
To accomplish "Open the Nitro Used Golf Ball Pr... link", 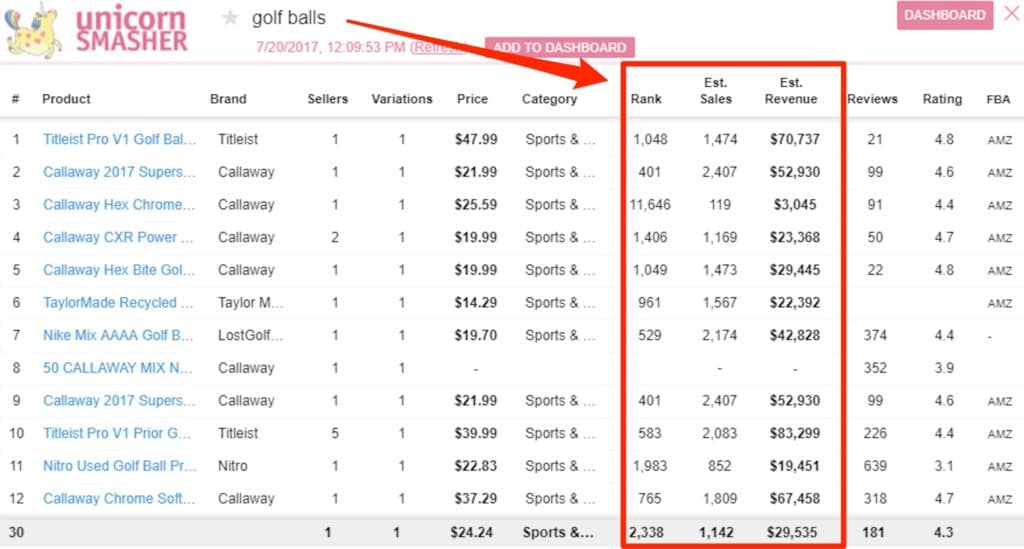I will pos(120,465).
